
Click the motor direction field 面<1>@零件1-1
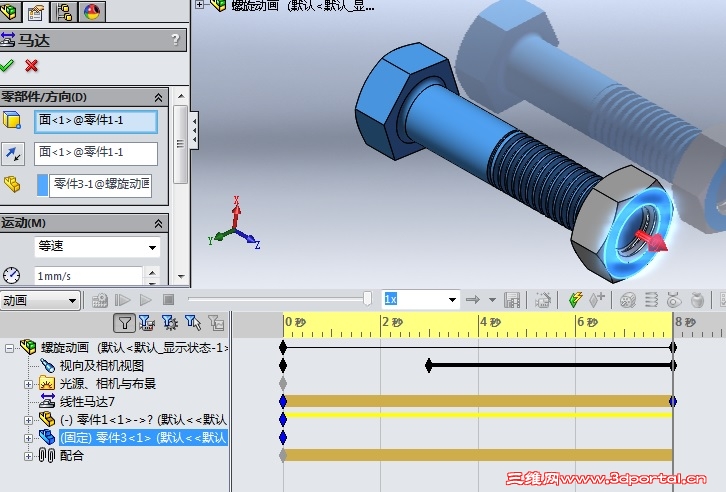point(96,153)
